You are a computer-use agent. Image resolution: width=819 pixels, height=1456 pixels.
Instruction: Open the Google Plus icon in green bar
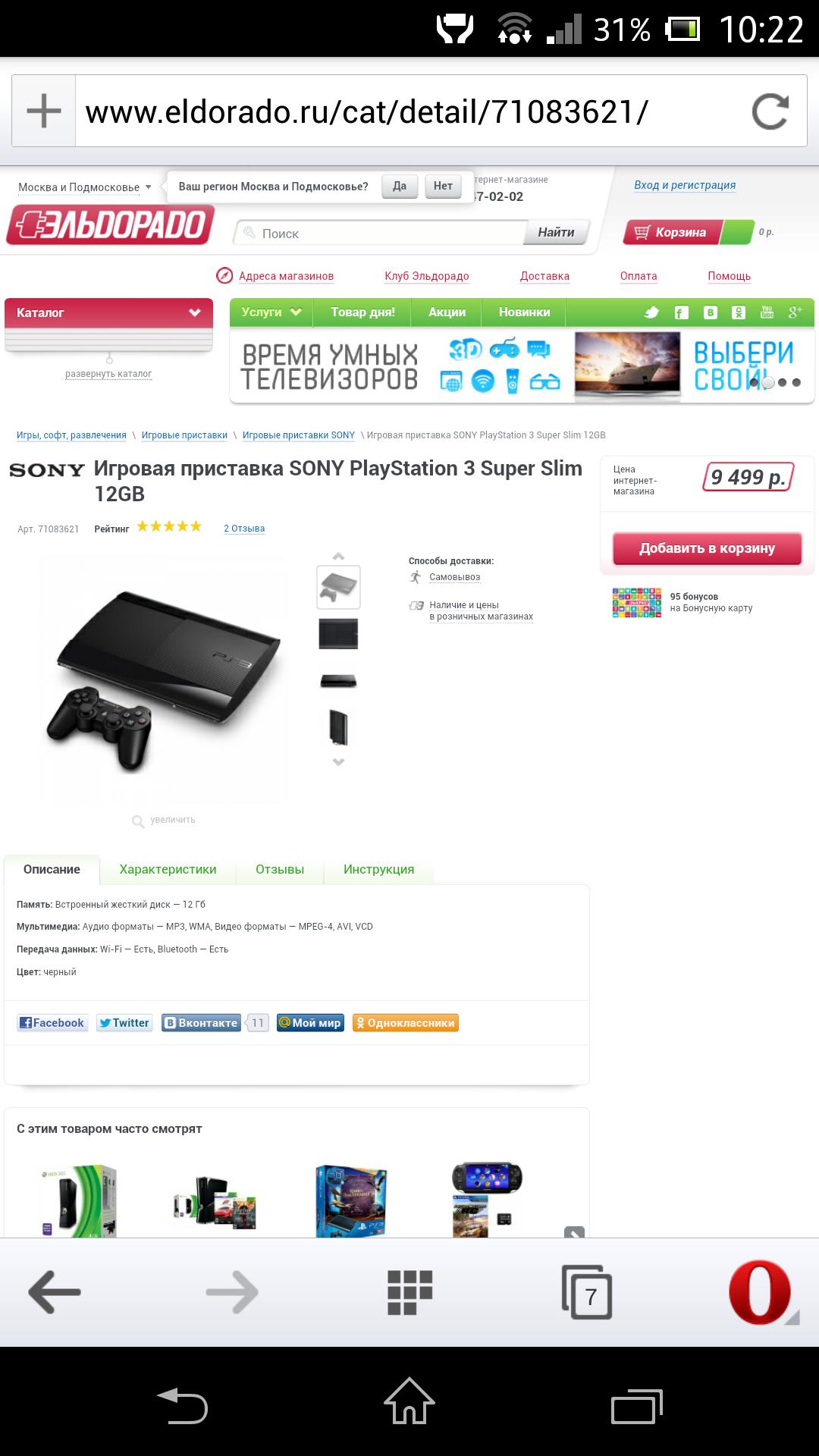pyautogui.click(x=795, y=312)
